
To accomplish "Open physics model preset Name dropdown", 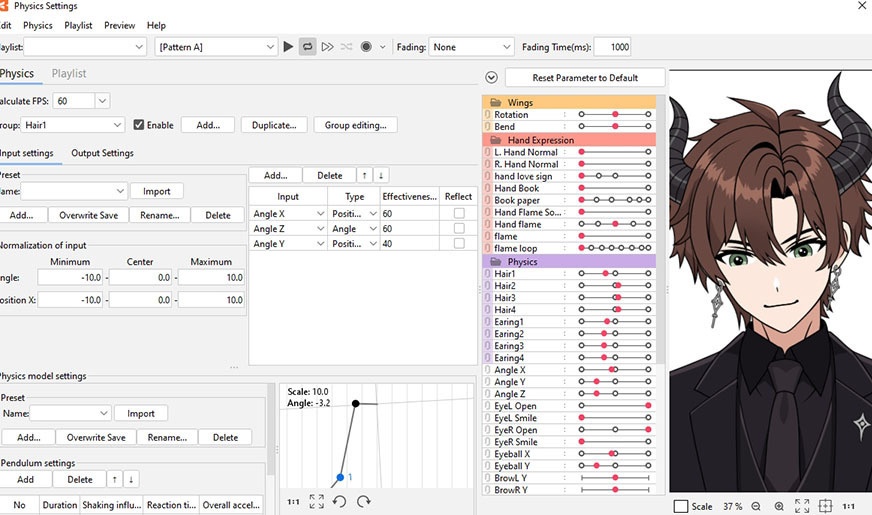I will (70, 413).
